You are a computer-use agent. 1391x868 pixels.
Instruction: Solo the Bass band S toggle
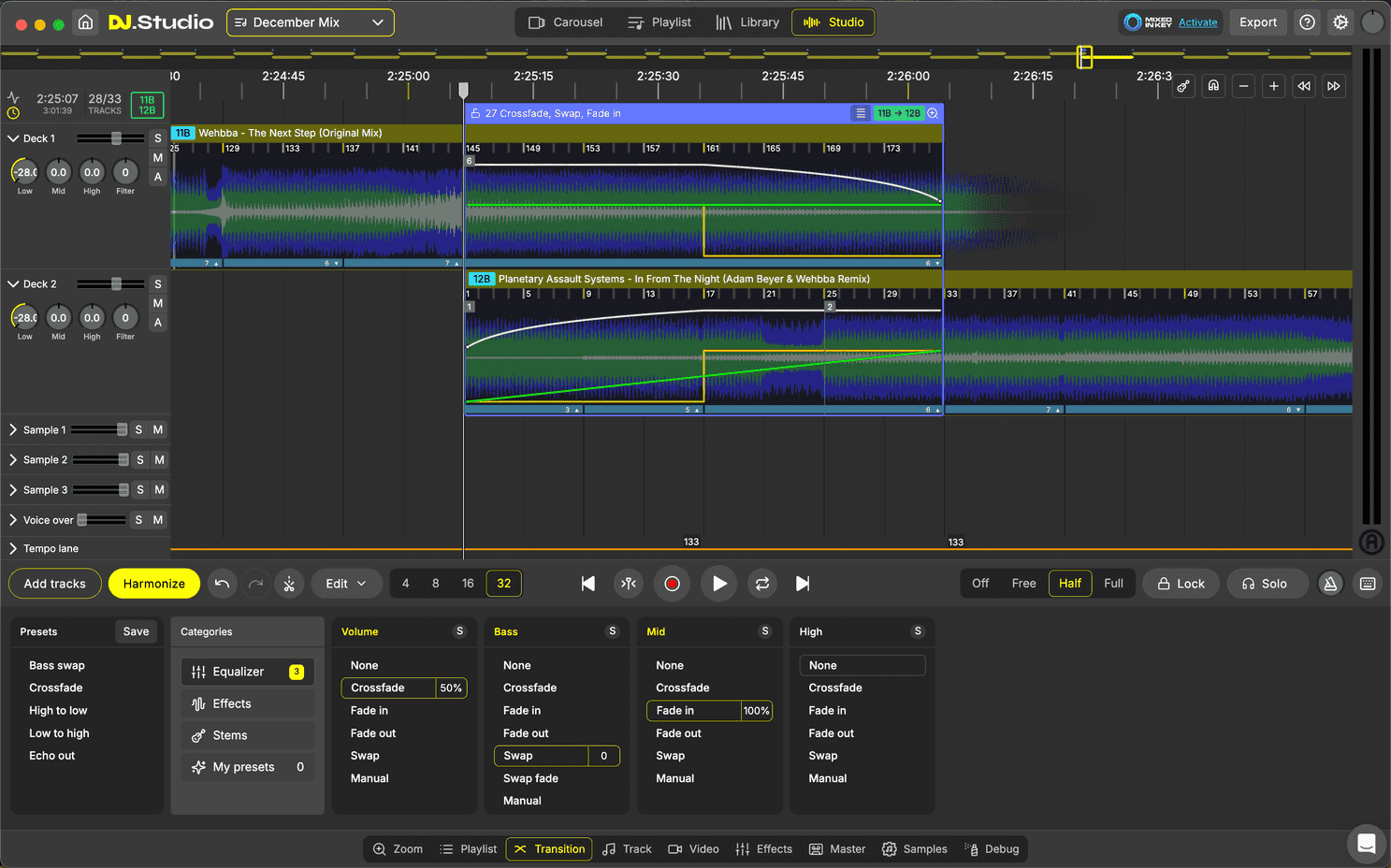(613, 631)
